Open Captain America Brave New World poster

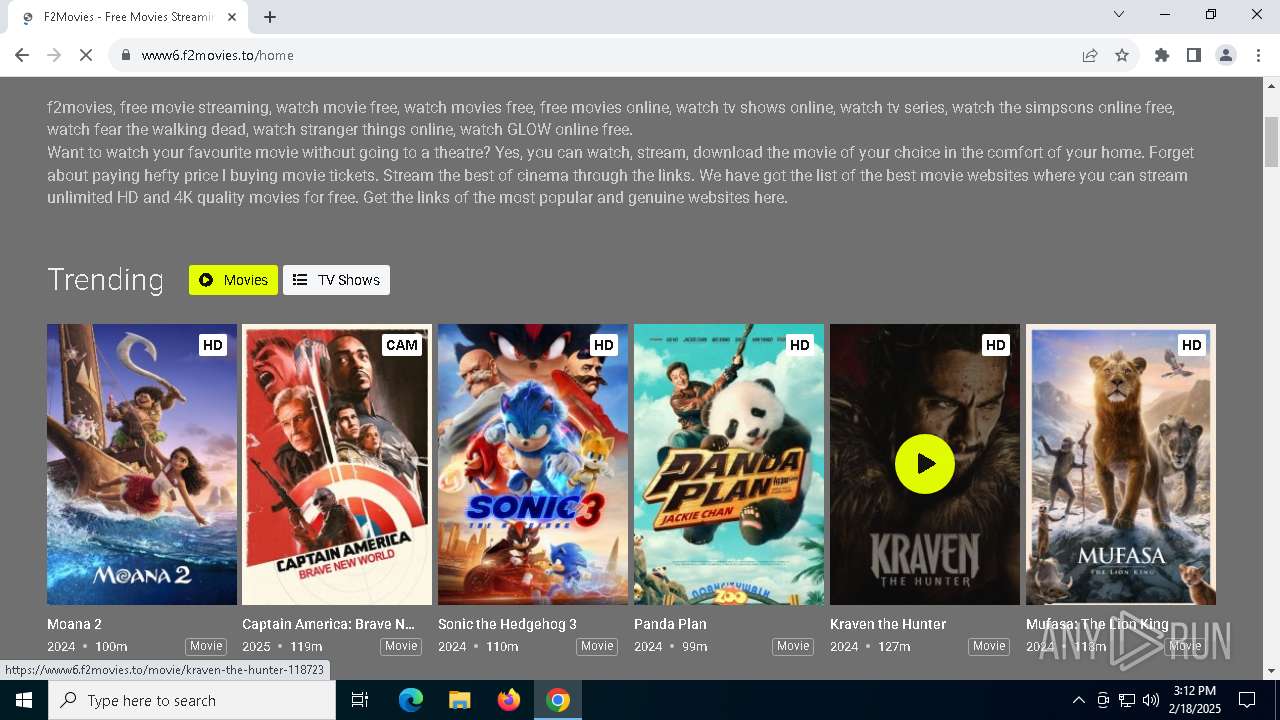pyautogui.click(x=337, y=464)
